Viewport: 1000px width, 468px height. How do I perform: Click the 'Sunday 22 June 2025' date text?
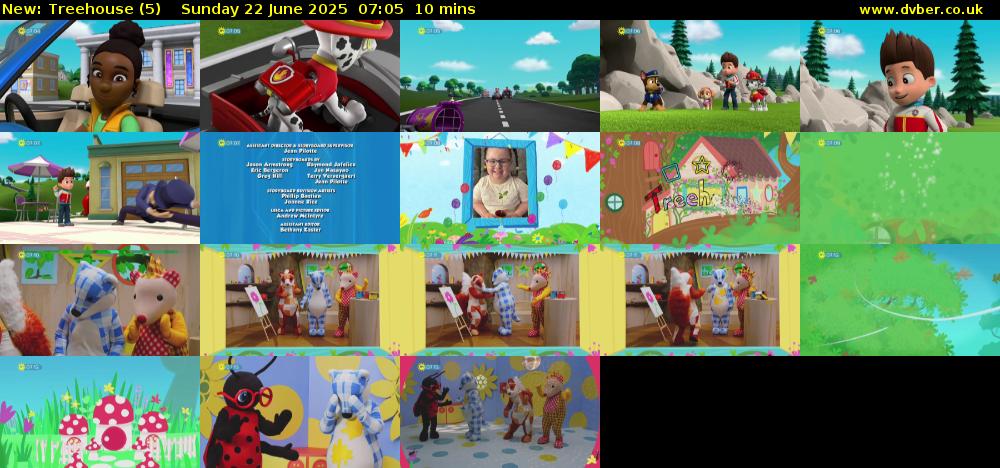click(264, 10)
